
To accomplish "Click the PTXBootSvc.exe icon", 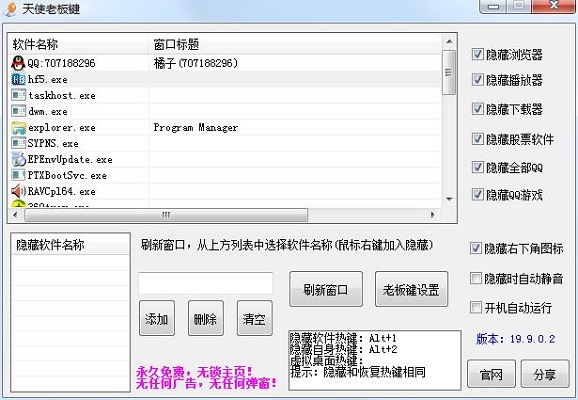I will coord(18,175).
